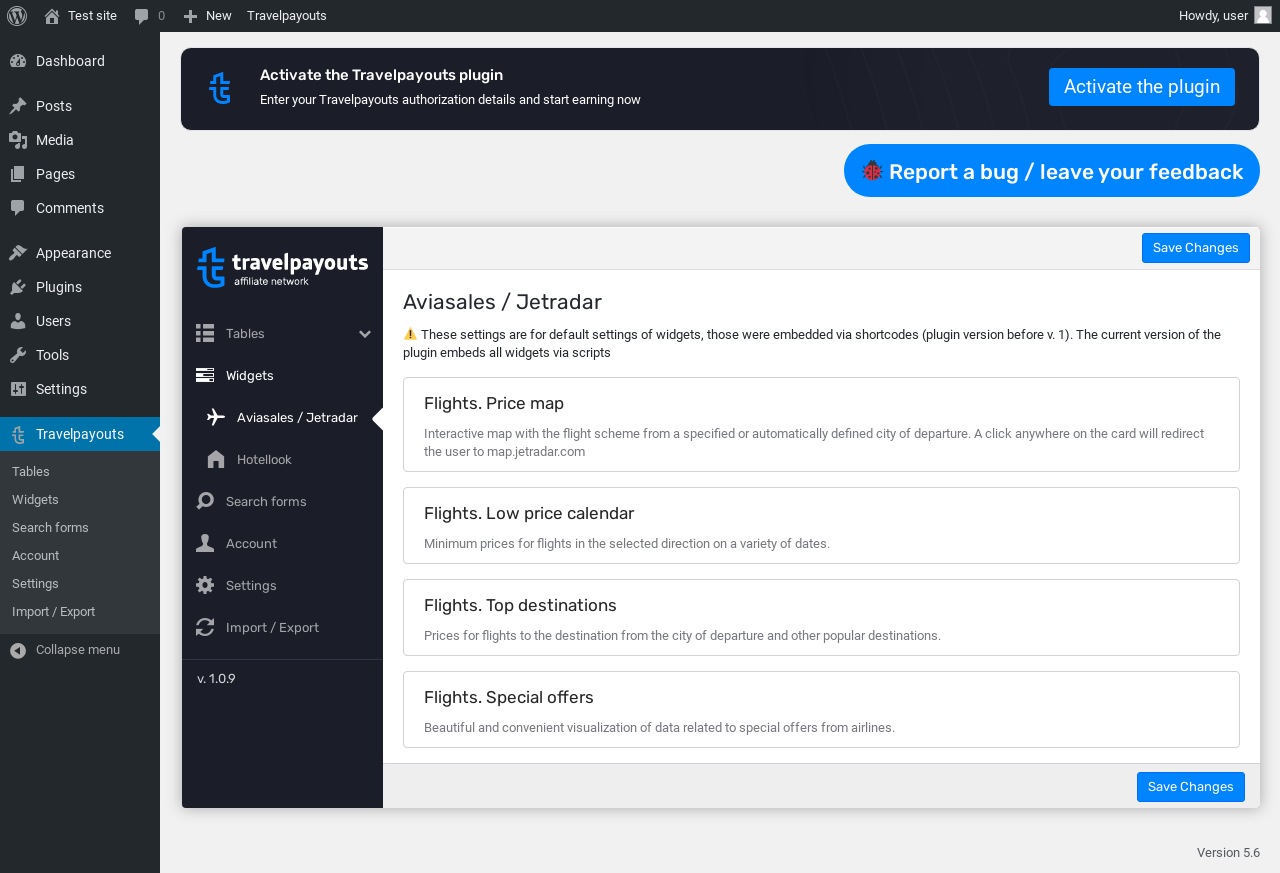Click the Hotellook house icon
Screen dimensions: 1280x873
tap(216, 459)
